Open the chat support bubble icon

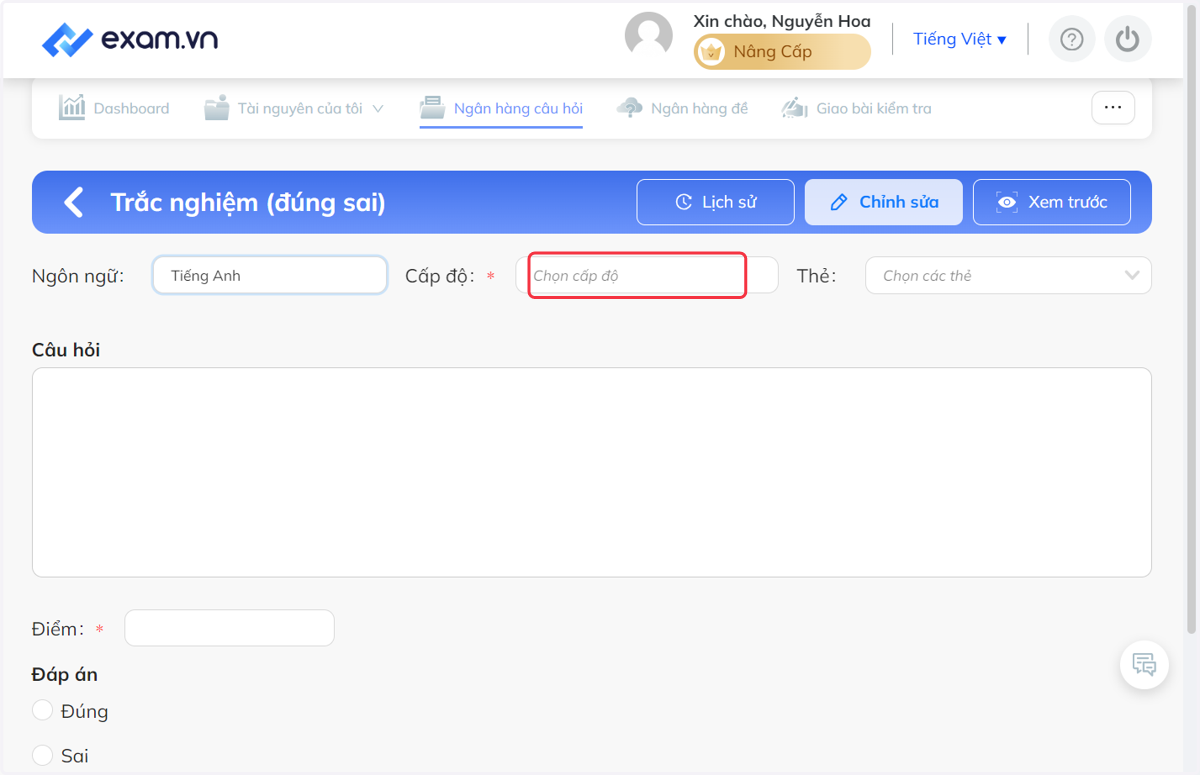(1144, 664)
